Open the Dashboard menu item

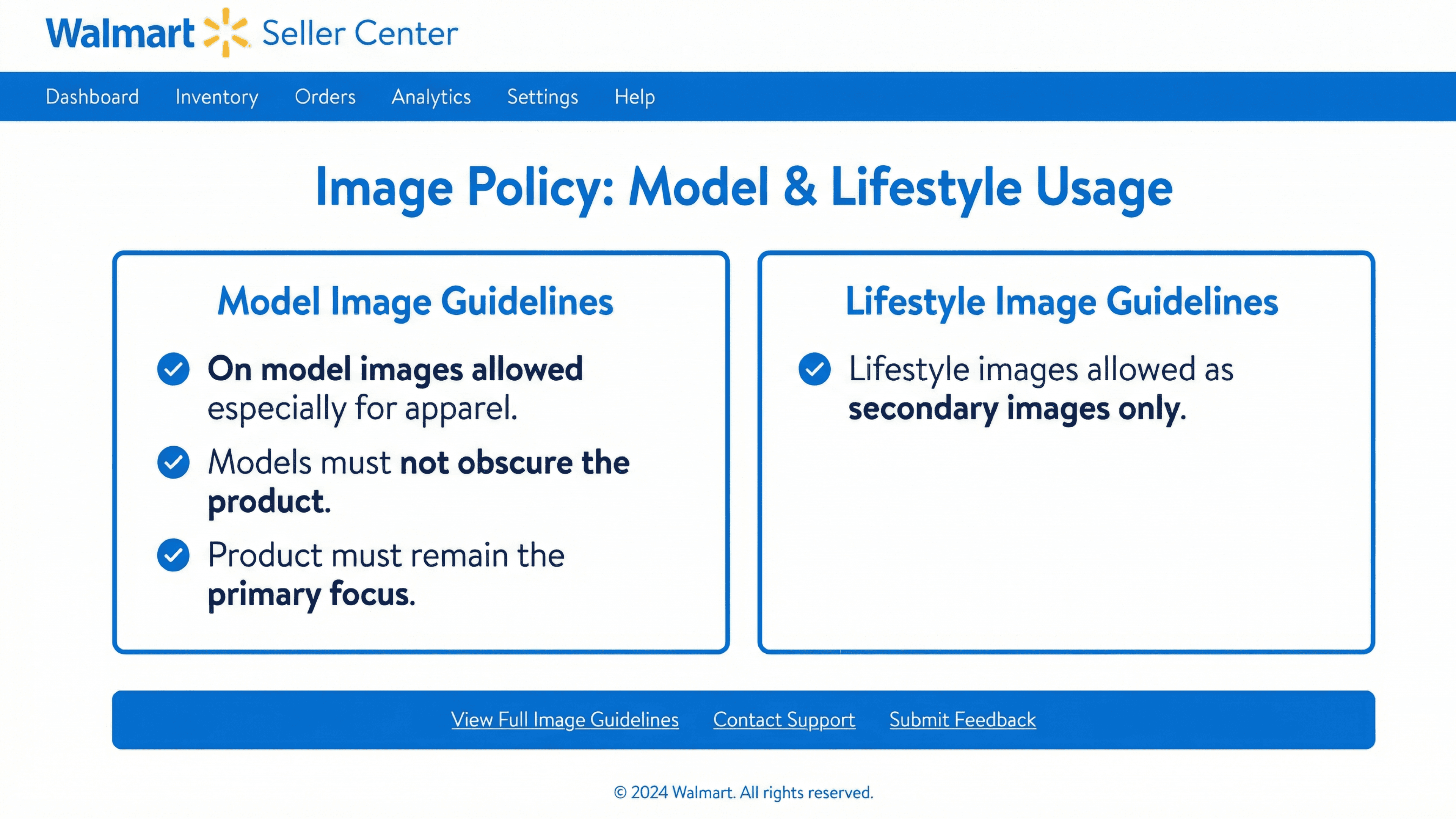pos(92,97)
